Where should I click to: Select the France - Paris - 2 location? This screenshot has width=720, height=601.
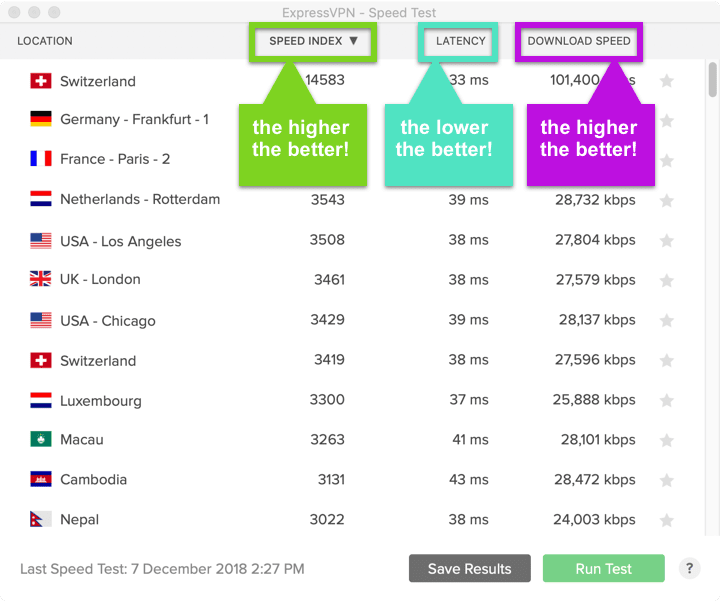115,159
